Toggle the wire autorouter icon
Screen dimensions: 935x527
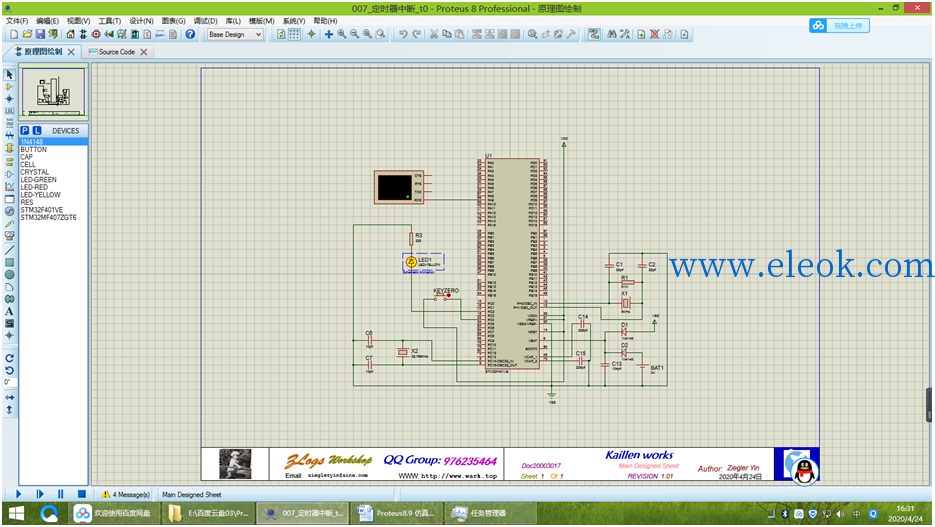(594, 35)
